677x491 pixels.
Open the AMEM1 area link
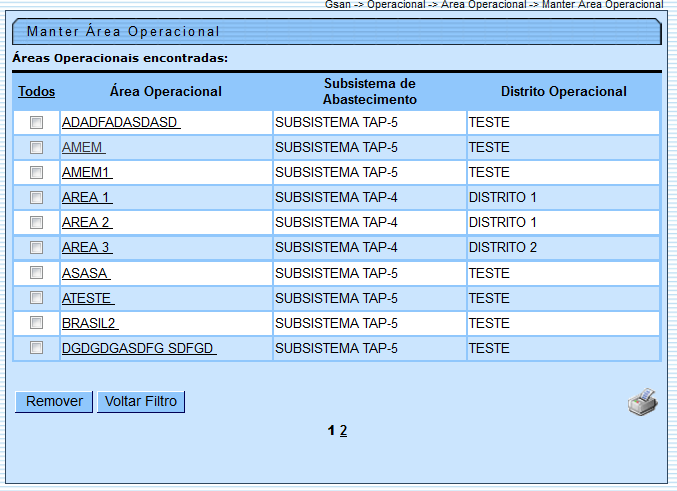coord(87,172)
